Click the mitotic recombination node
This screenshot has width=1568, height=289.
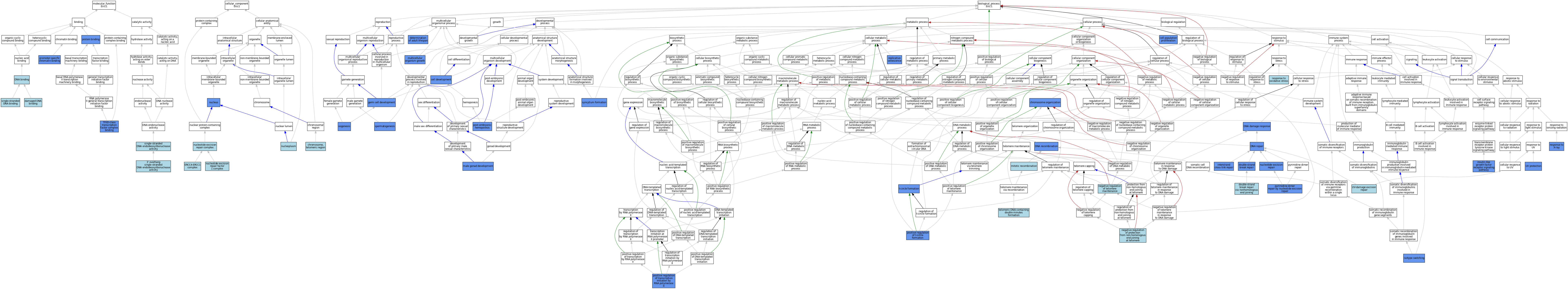(1024, 166)
